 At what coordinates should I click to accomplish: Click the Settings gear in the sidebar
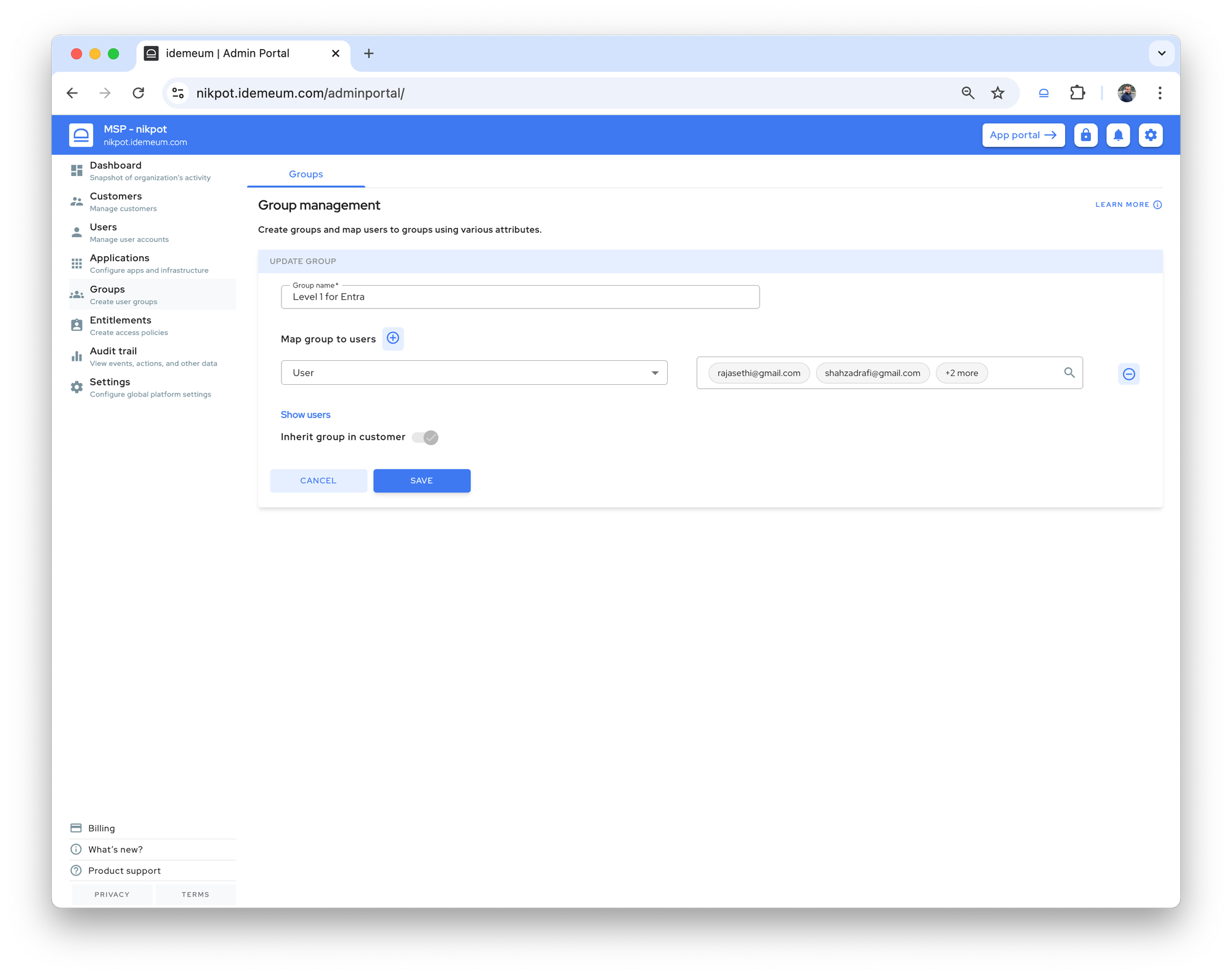click(76, 387)
